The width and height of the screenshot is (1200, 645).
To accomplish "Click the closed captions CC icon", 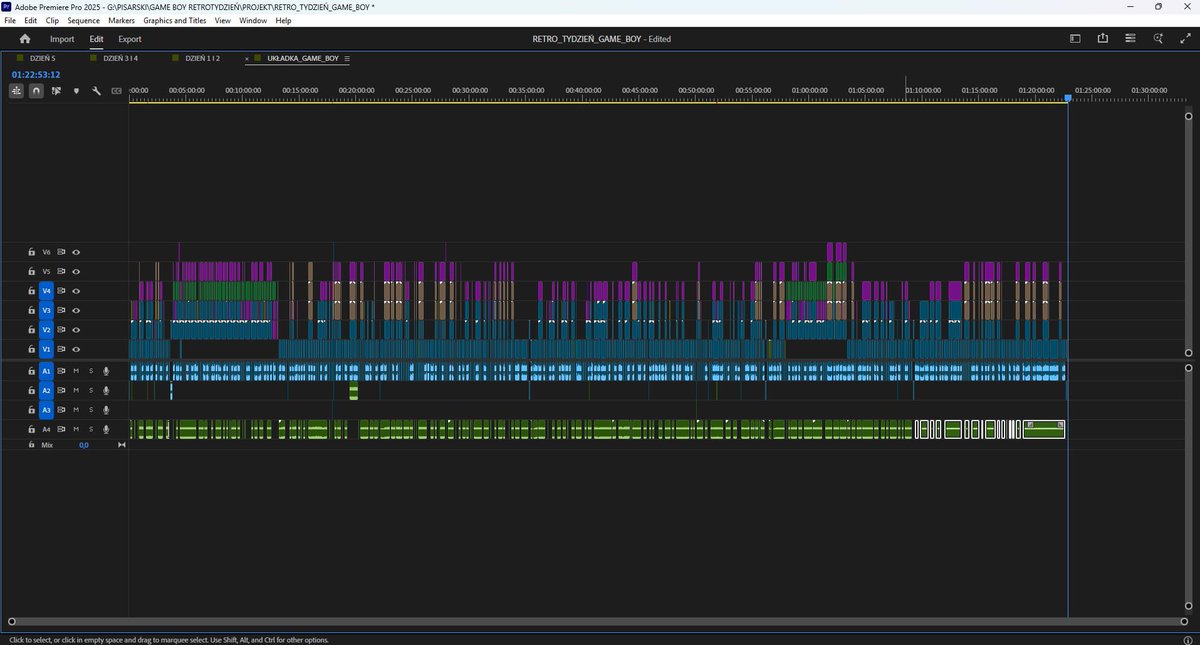I will pyautogui.click(x=116, y=91).
